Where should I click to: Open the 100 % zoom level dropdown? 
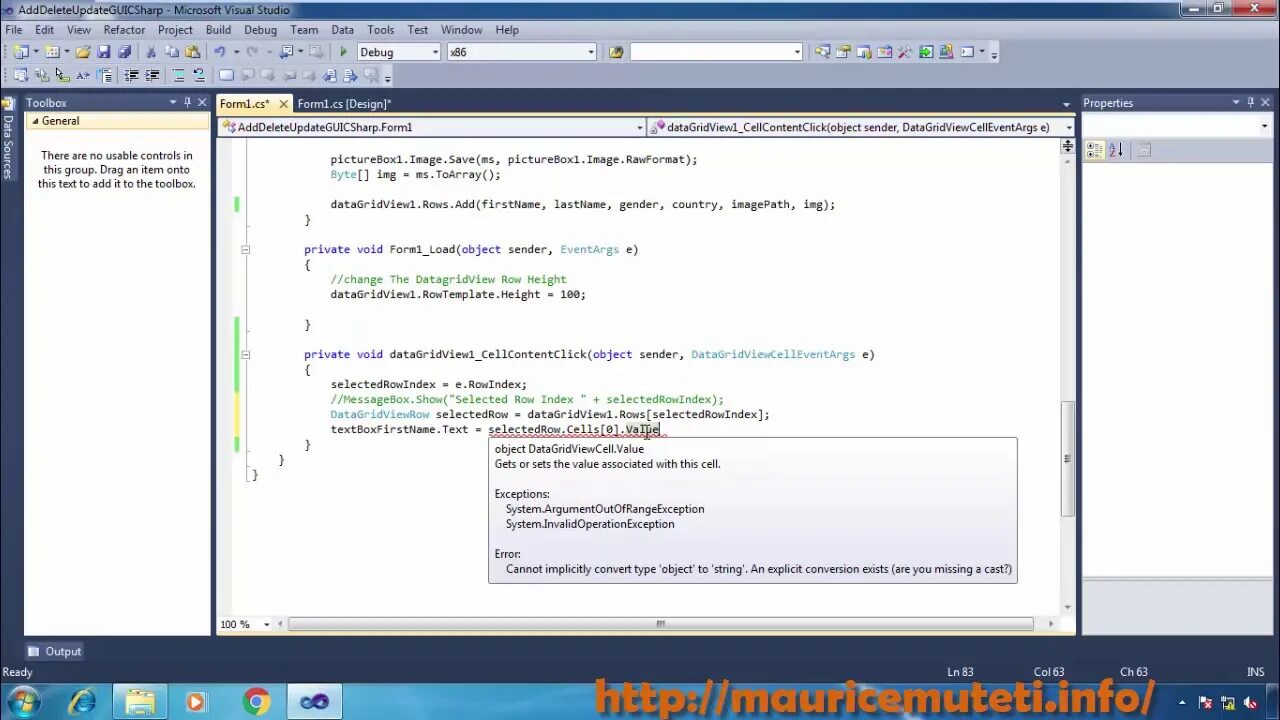pos(266,624)
